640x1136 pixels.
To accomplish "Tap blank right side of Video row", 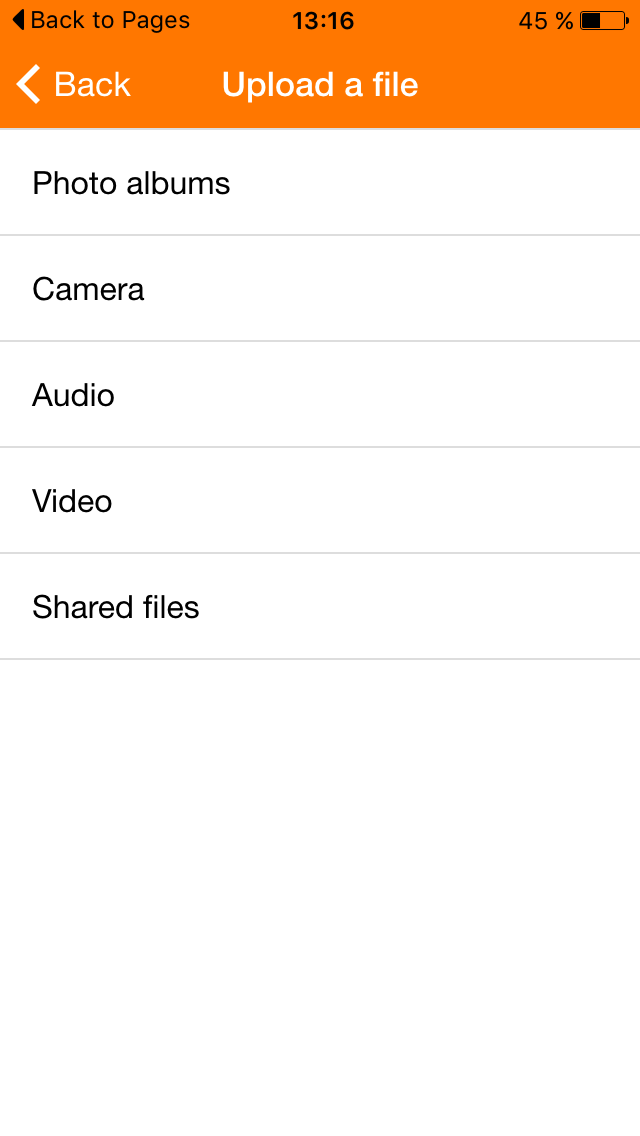I will coord(500,501).
